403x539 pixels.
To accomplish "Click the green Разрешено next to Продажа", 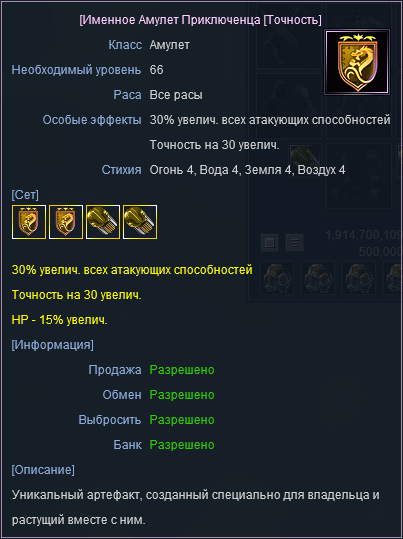I will (182, 370).
